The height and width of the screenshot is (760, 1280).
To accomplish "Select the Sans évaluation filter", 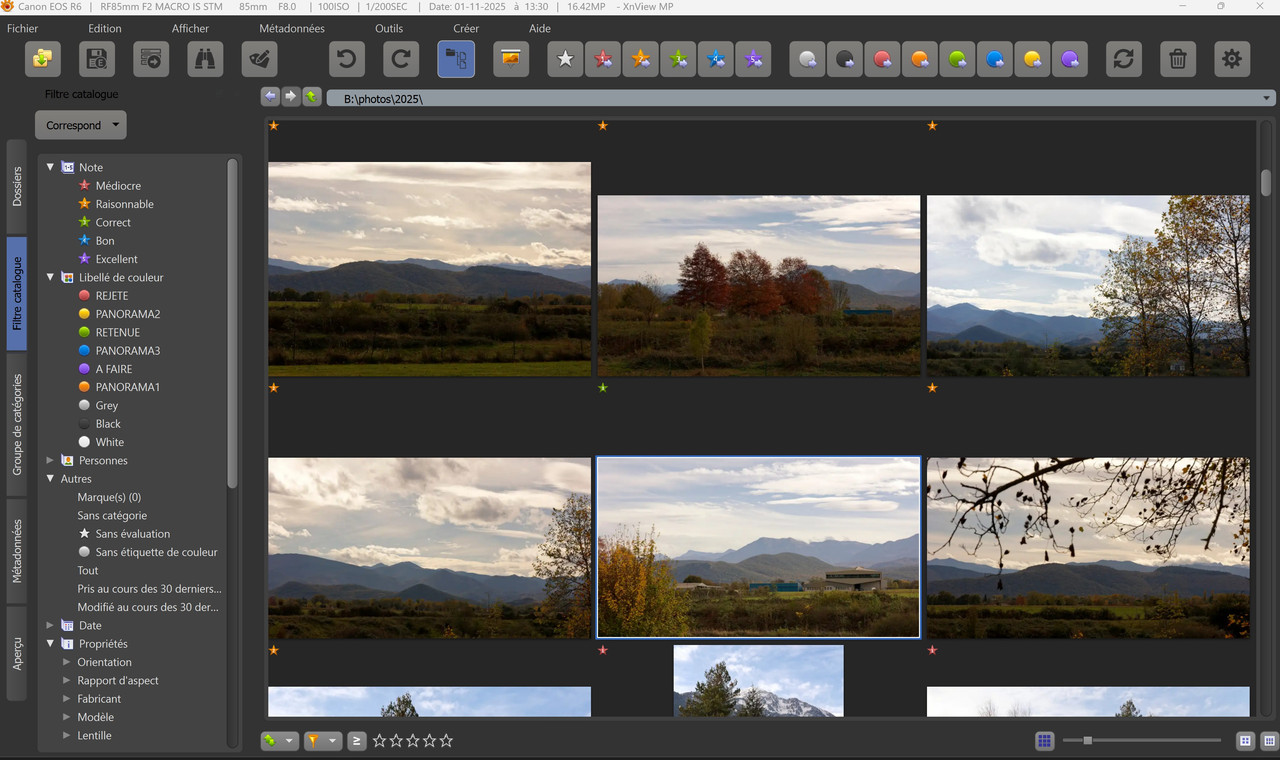I will click(x=133, y=534).
